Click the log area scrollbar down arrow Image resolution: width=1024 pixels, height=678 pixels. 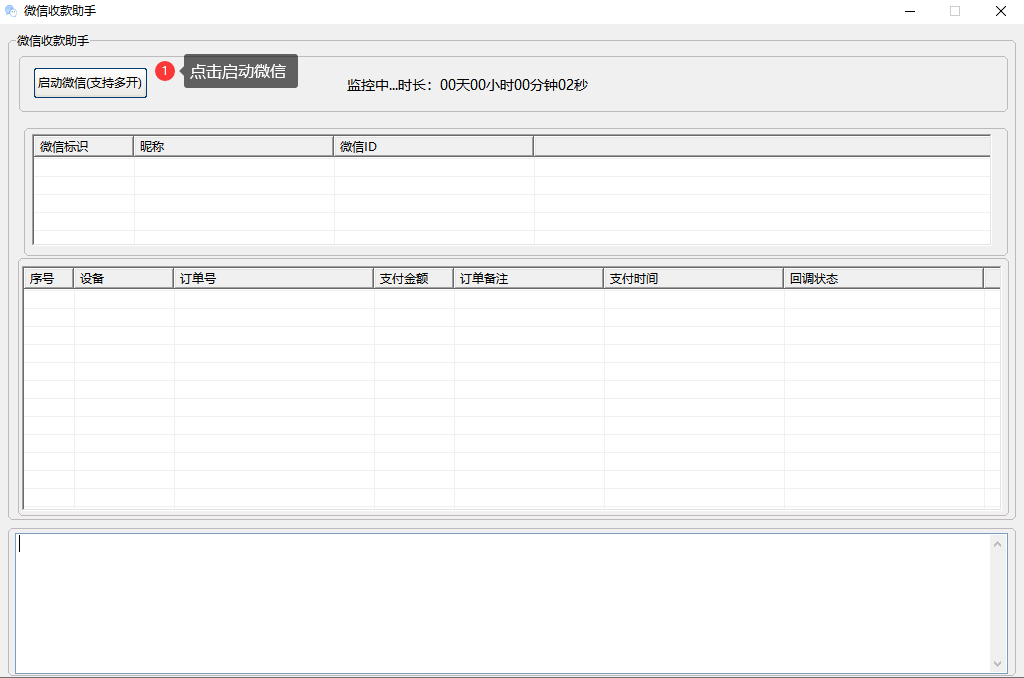997,664
